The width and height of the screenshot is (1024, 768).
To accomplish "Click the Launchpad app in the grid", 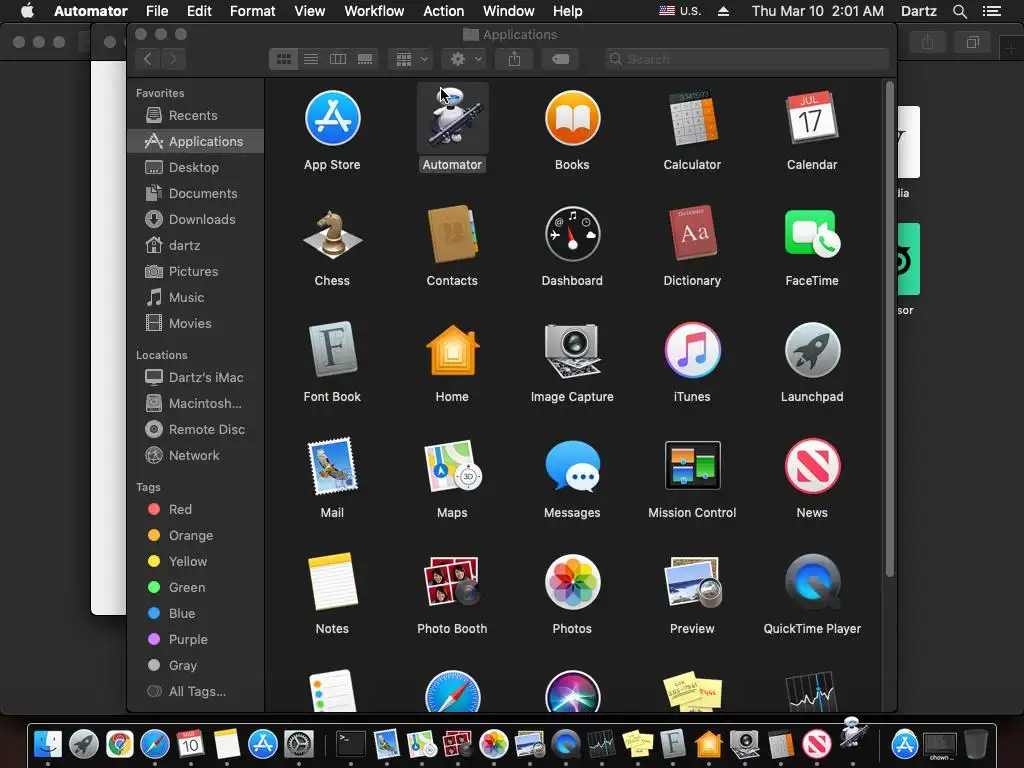I will [x=812, y=350].
